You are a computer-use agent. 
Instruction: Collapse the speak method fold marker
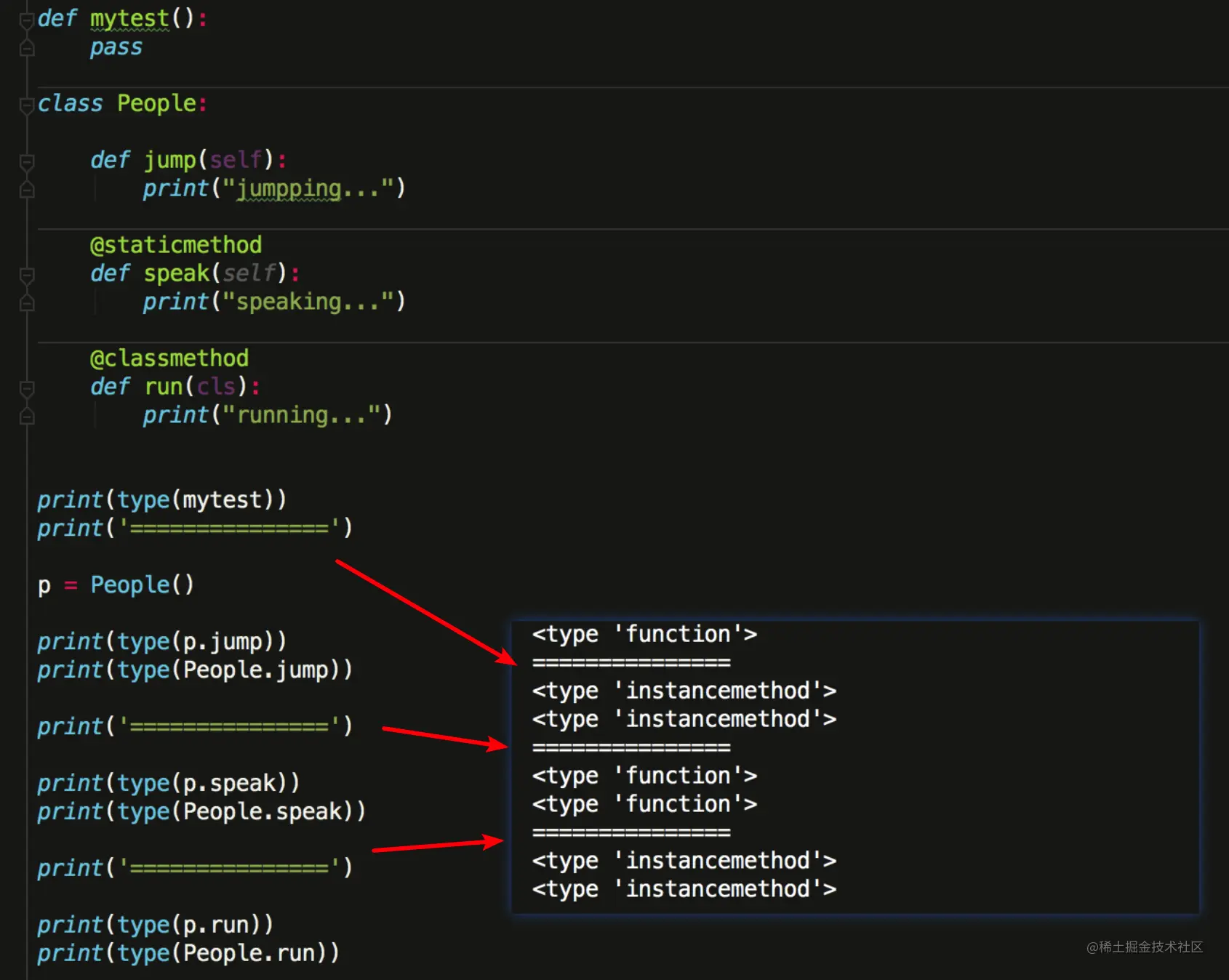[x=27, y=276]
